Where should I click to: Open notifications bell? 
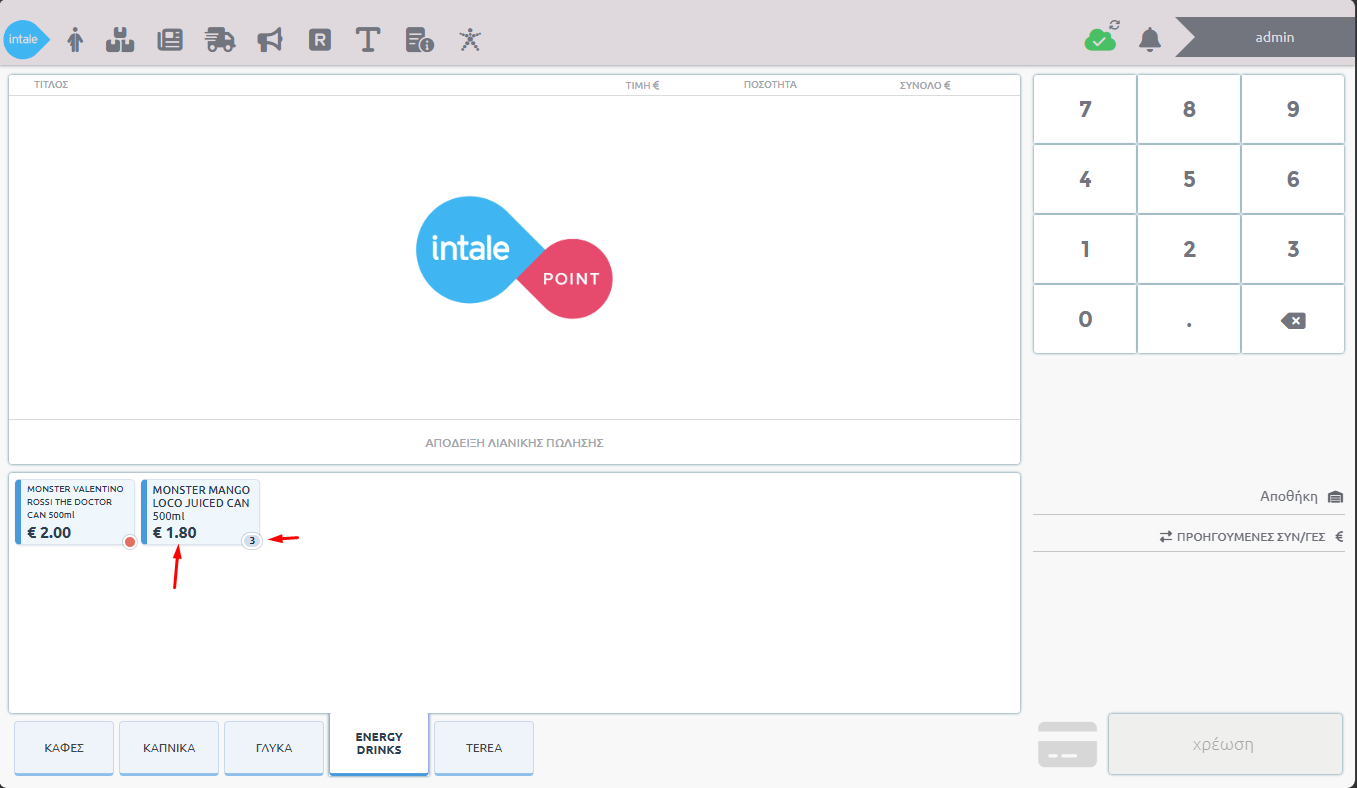tap(1150, 39)
